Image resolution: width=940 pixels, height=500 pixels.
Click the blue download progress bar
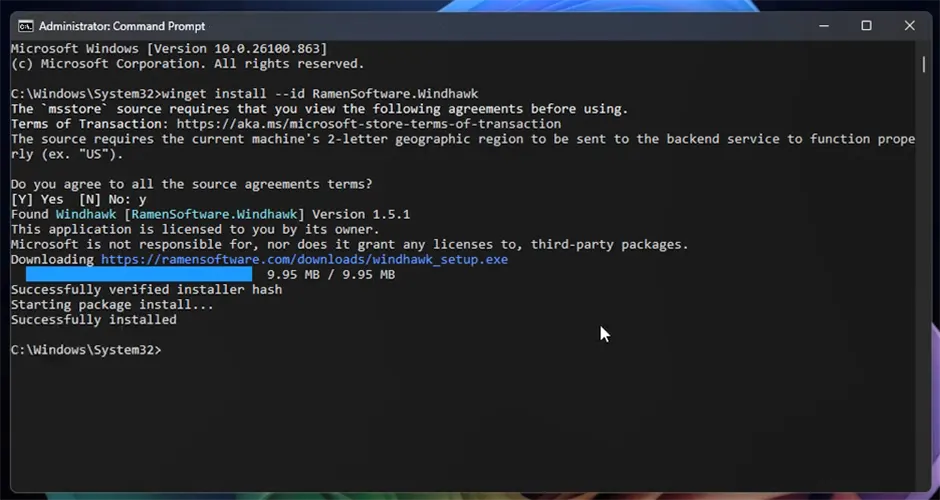[x=139, y=274]
